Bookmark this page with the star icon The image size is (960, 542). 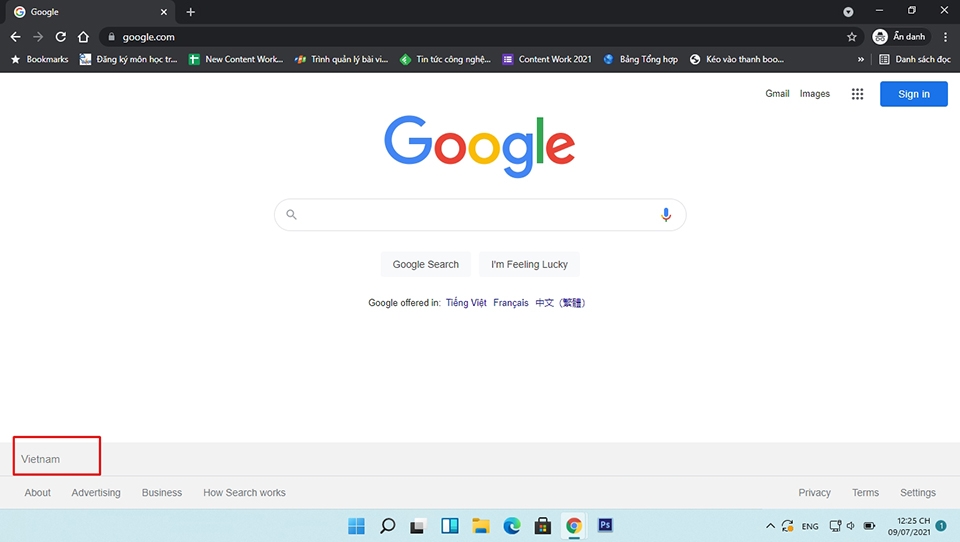pos(852,37)
